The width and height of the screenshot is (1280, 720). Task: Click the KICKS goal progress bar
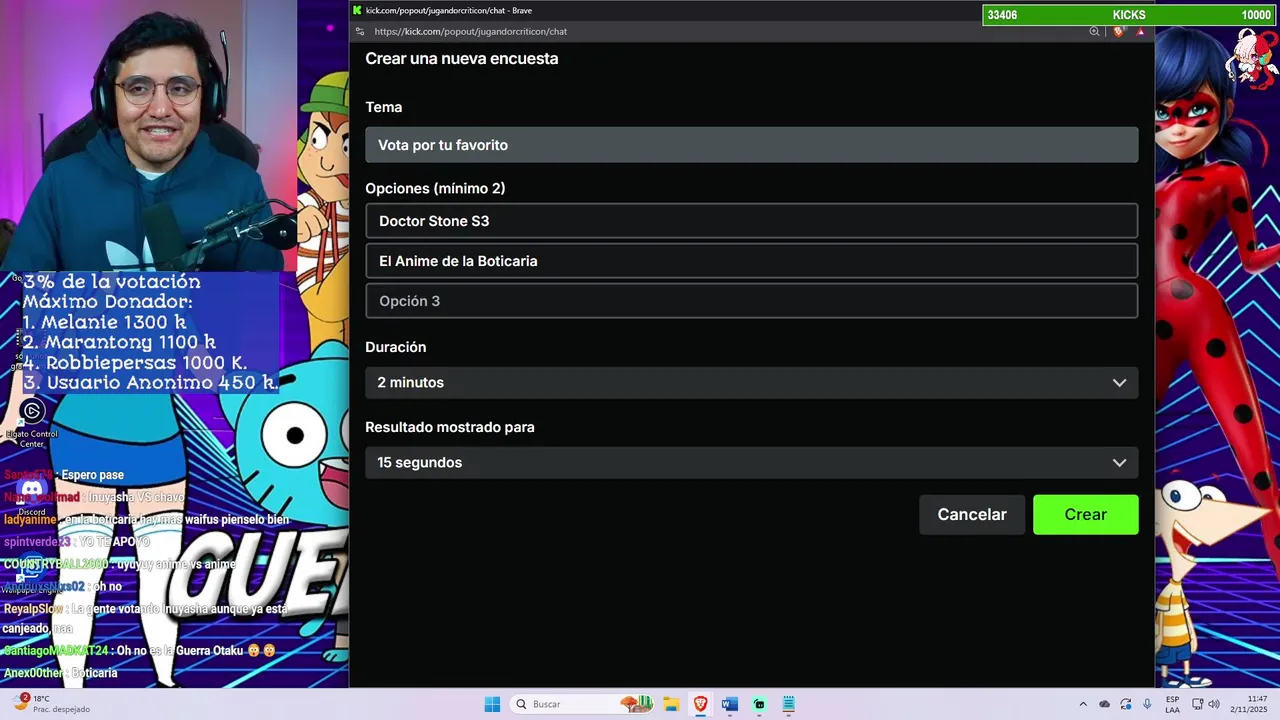(1129, 15)
